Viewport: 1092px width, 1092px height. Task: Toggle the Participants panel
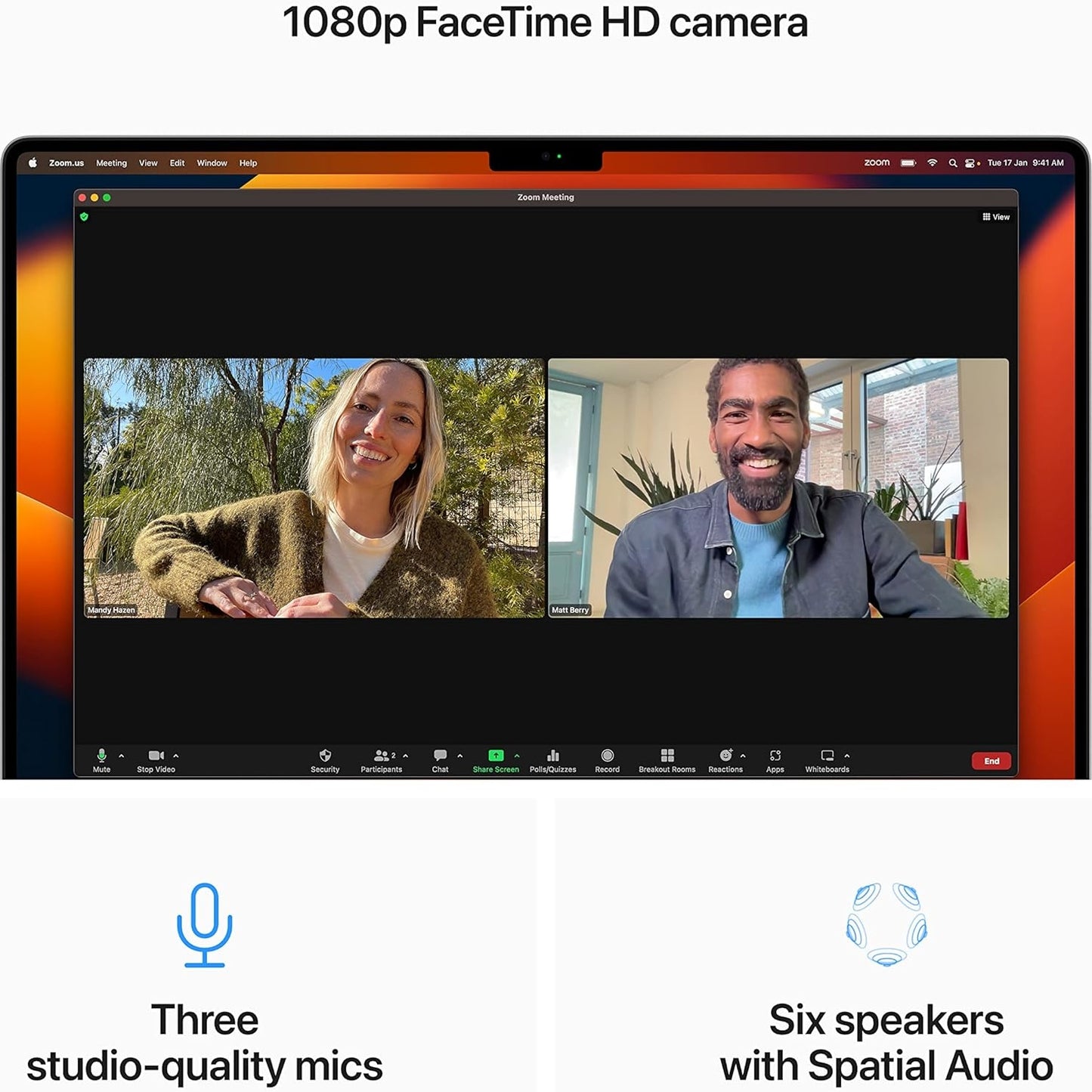(382, 756)
